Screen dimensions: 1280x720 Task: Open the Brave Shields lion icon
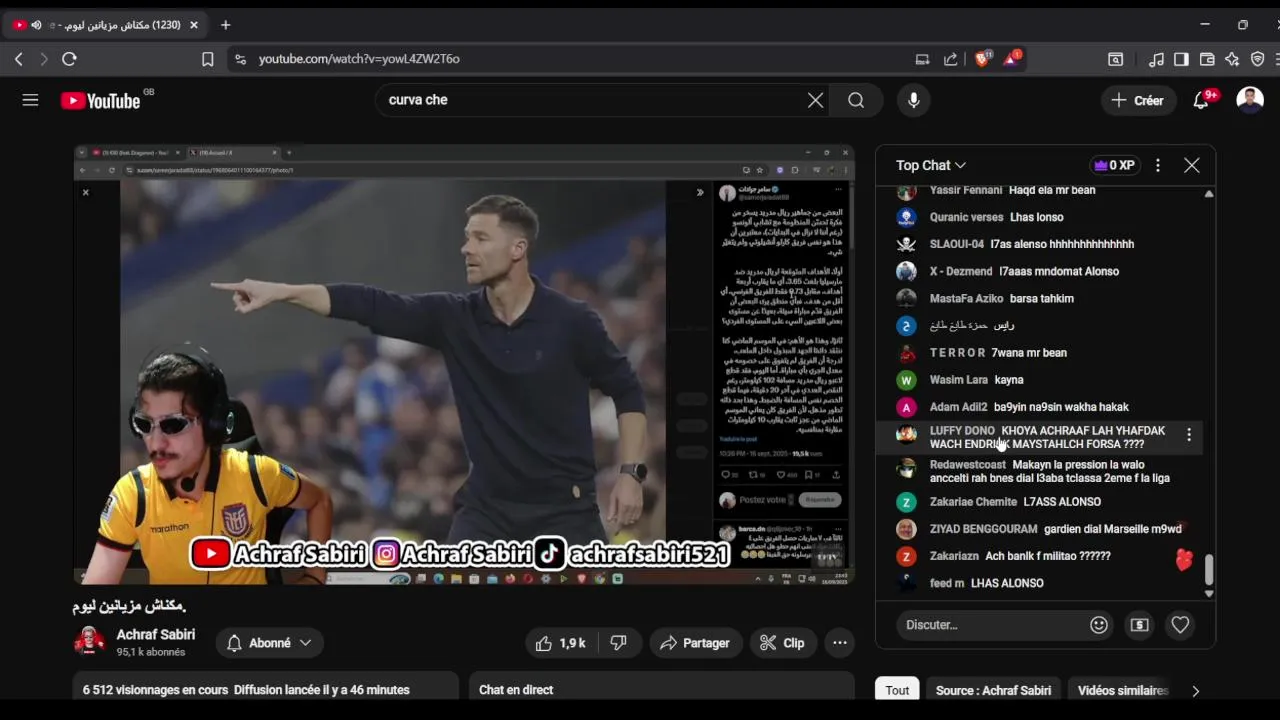click(982, 59)
